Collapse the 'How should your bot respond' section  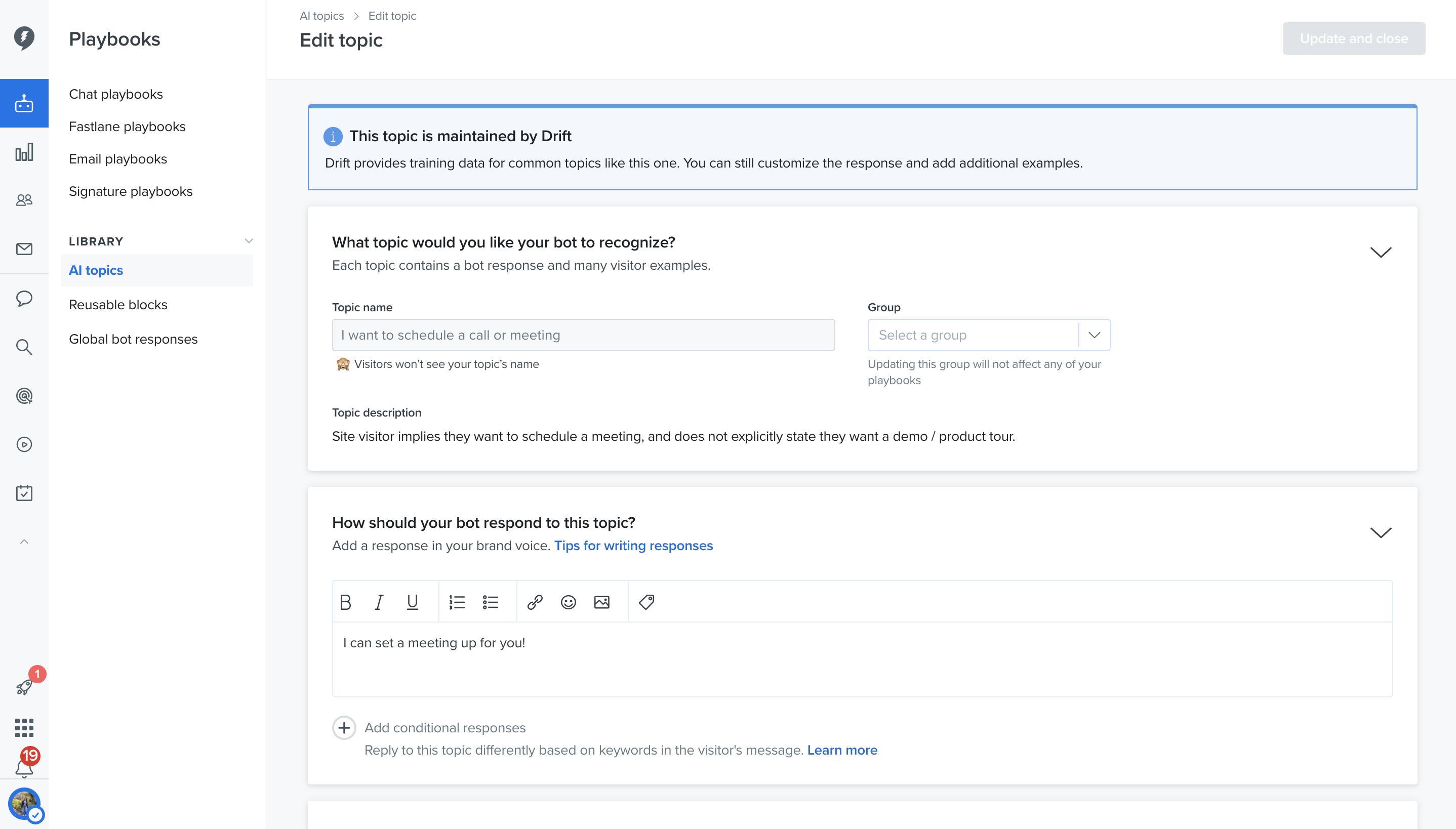[1380, 532]
